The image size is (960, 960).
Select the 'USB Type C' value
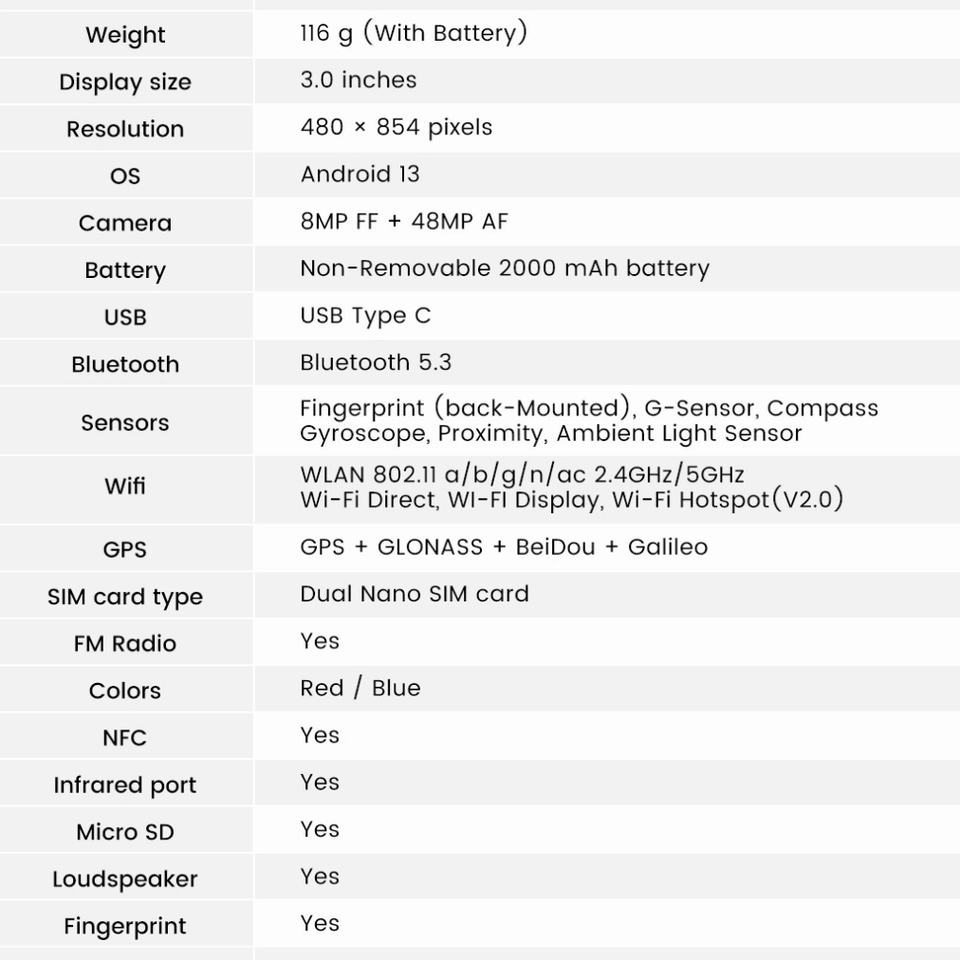pos(365,316)
